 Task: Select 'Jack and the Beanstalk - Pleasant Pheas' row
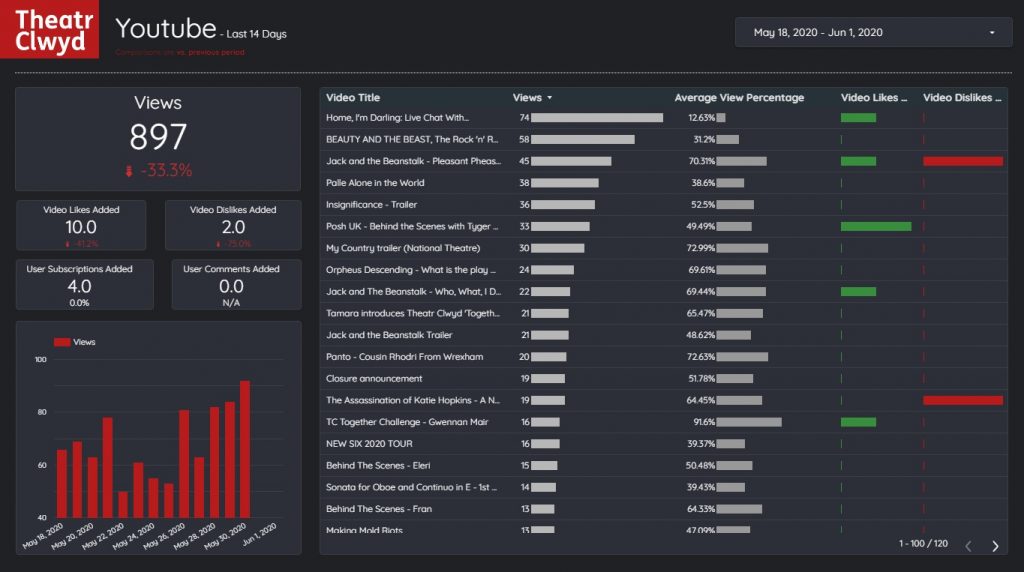coord(664,161)
